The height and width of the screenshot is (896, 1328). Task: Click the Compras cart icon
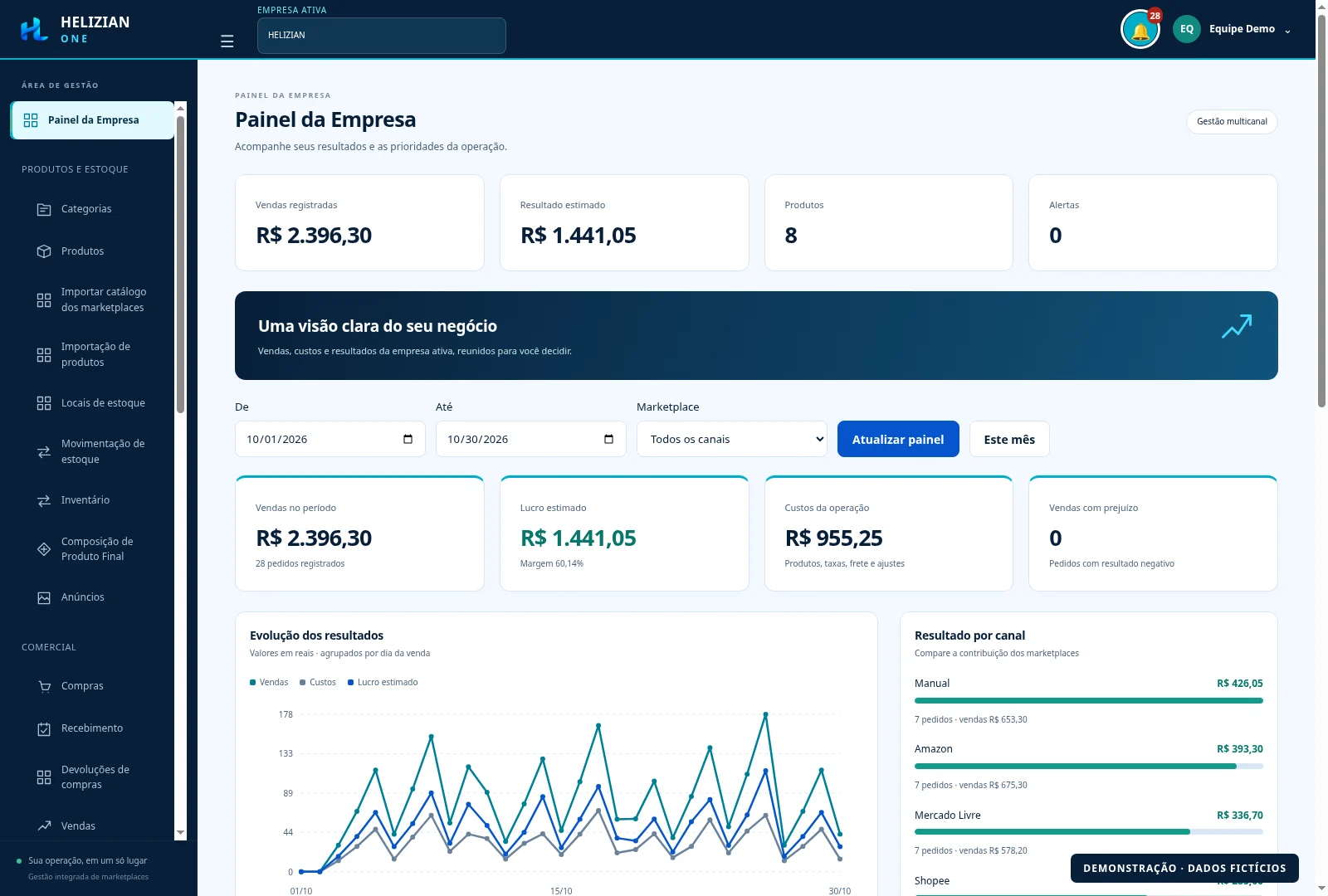tap(44, 686)
